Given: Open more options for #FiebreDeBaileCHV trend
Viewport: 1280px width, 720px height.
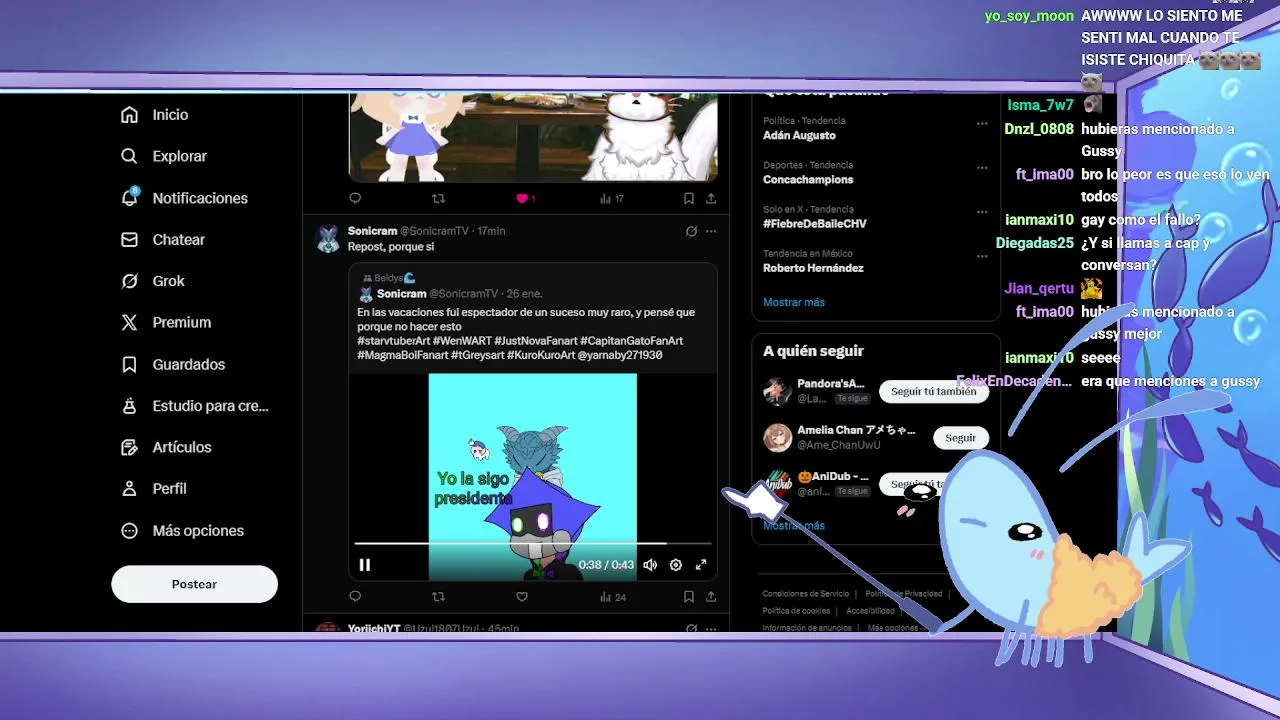Looking at the screenshot, I should pos(982,212).
